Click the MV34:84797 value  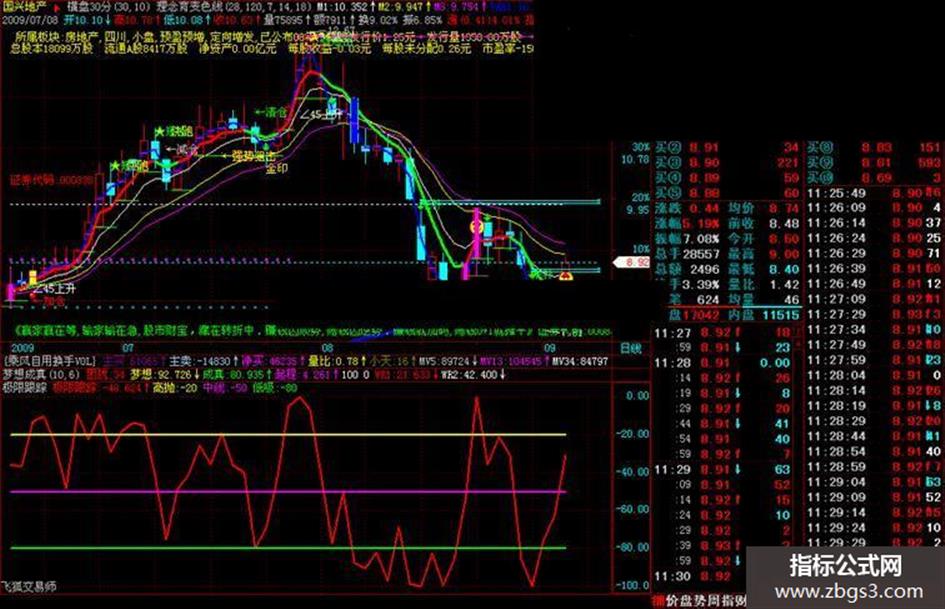(580, 361)
